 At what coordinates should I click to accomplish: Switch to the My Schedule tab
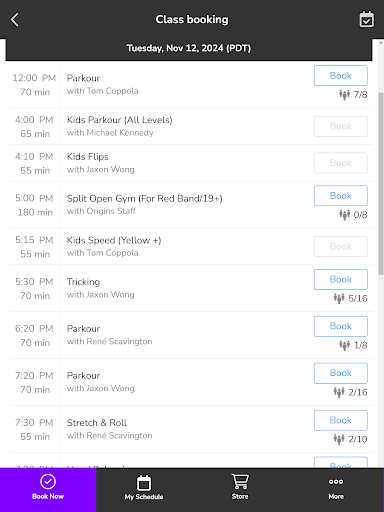pyautogui.click(x=144, y=490)
